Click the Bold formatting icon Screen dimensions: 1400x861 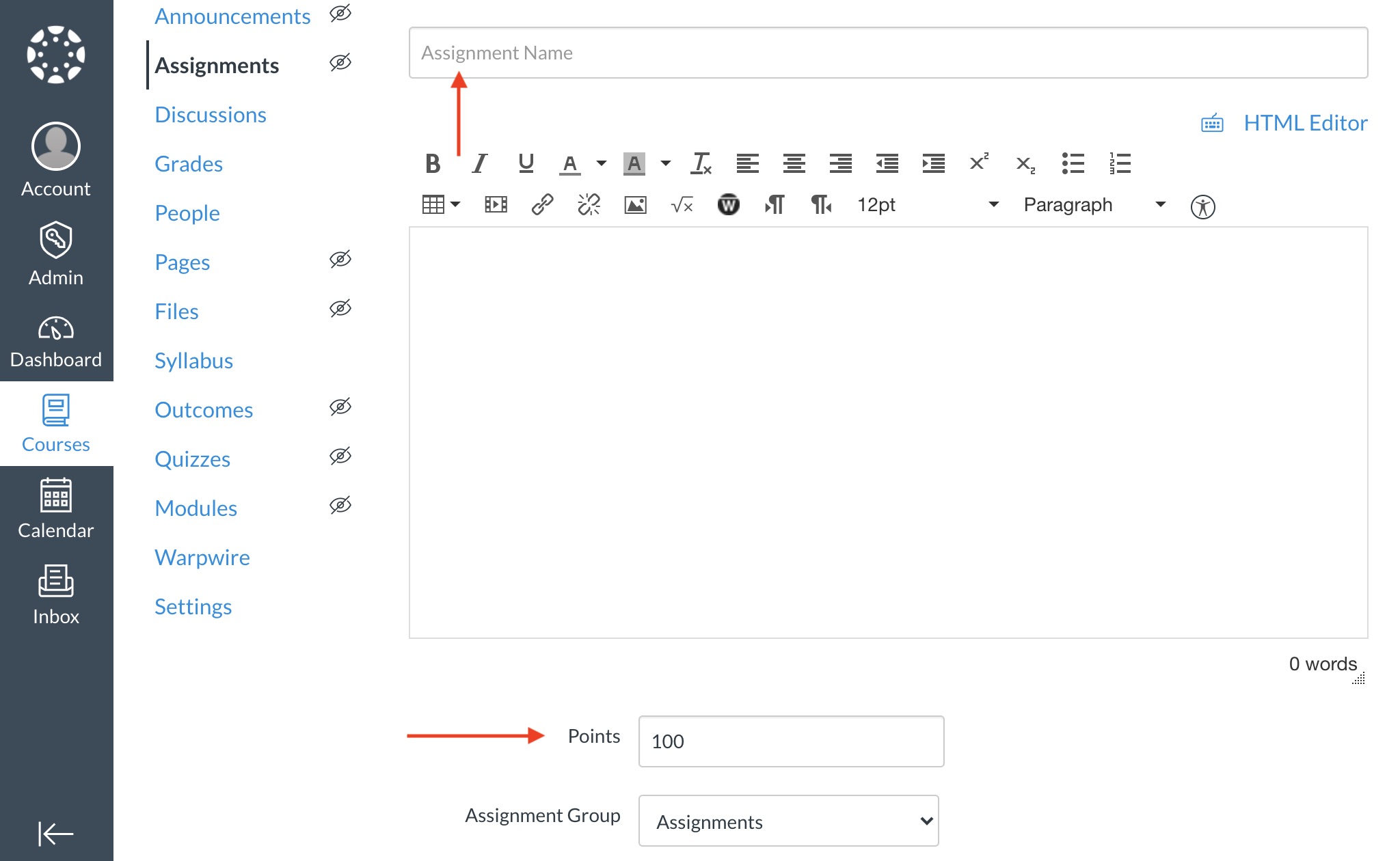pyautogui.click(x=432, y=163)
